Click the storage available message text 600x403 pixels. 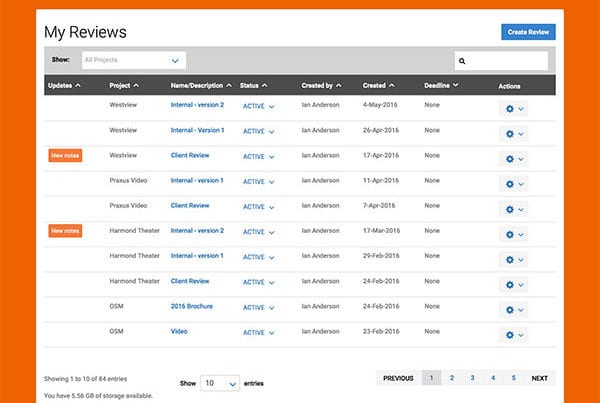pyautogui.click(x=98, y=396)
